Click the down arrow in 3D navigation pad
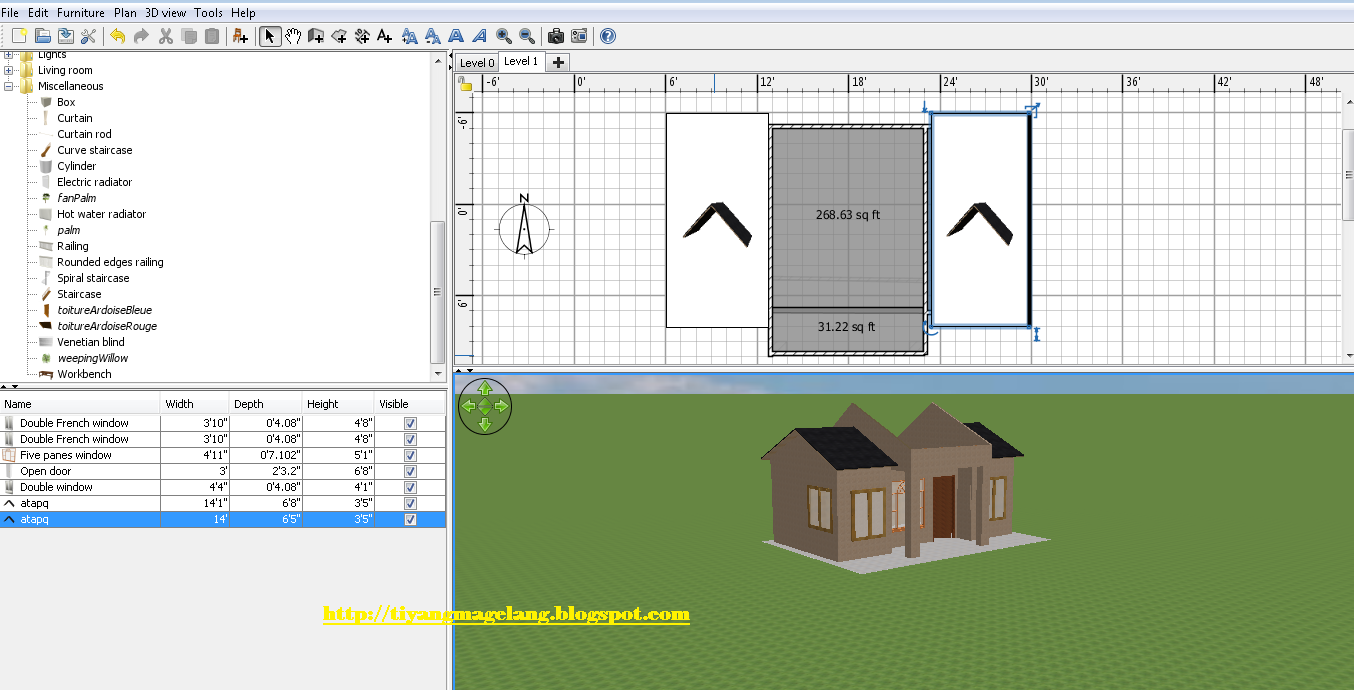Screen dimensions: 1354x690 pyautogui.click(x=485, y=424)
